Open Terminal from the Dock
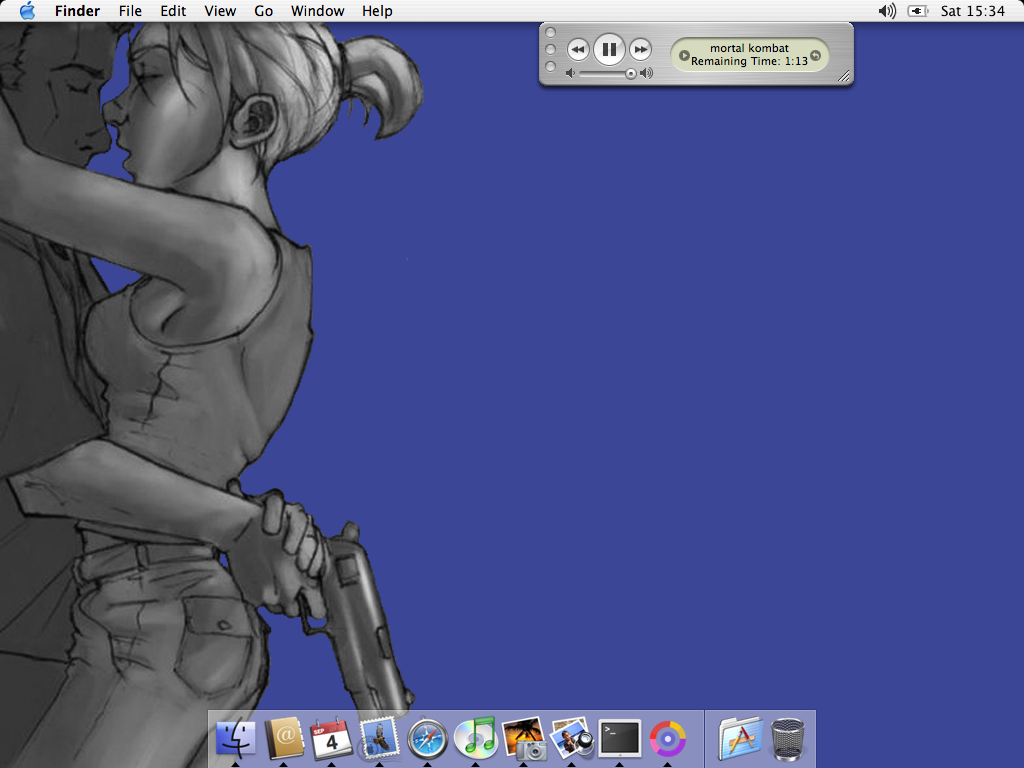This screenshot has width=1024, height=768. [620, 738]
